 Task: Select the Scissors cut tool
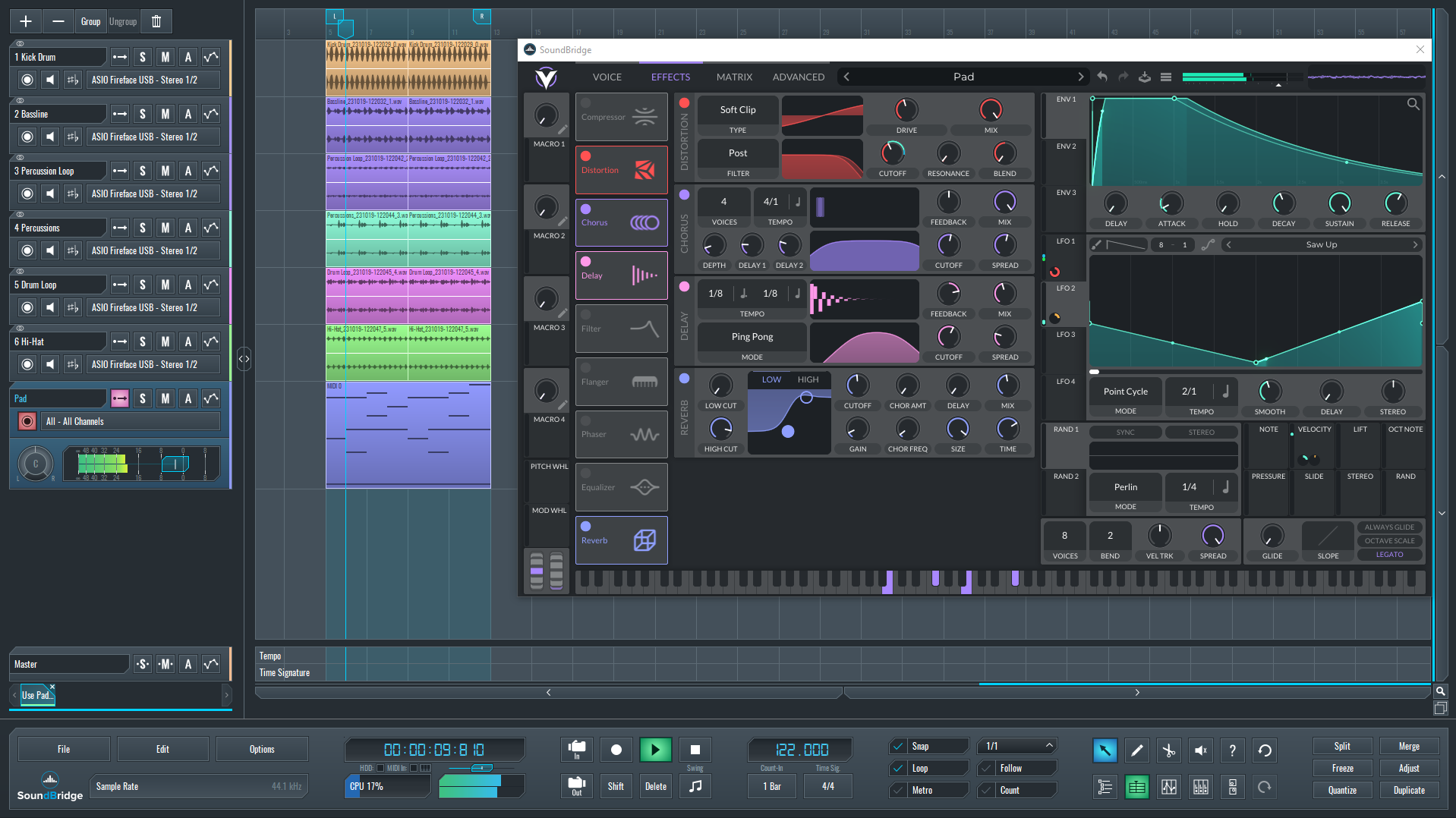1168,750
